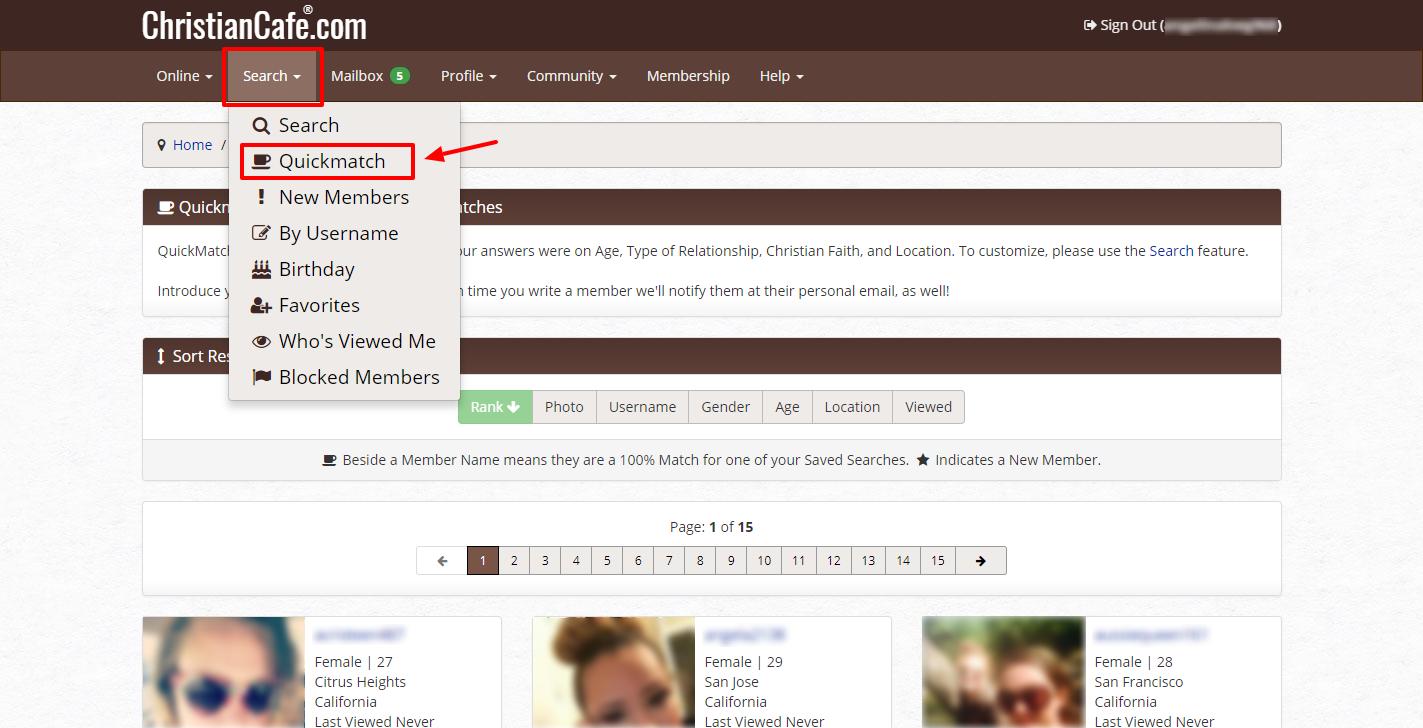Click the exclamation icon for New Members

(261, 197)
